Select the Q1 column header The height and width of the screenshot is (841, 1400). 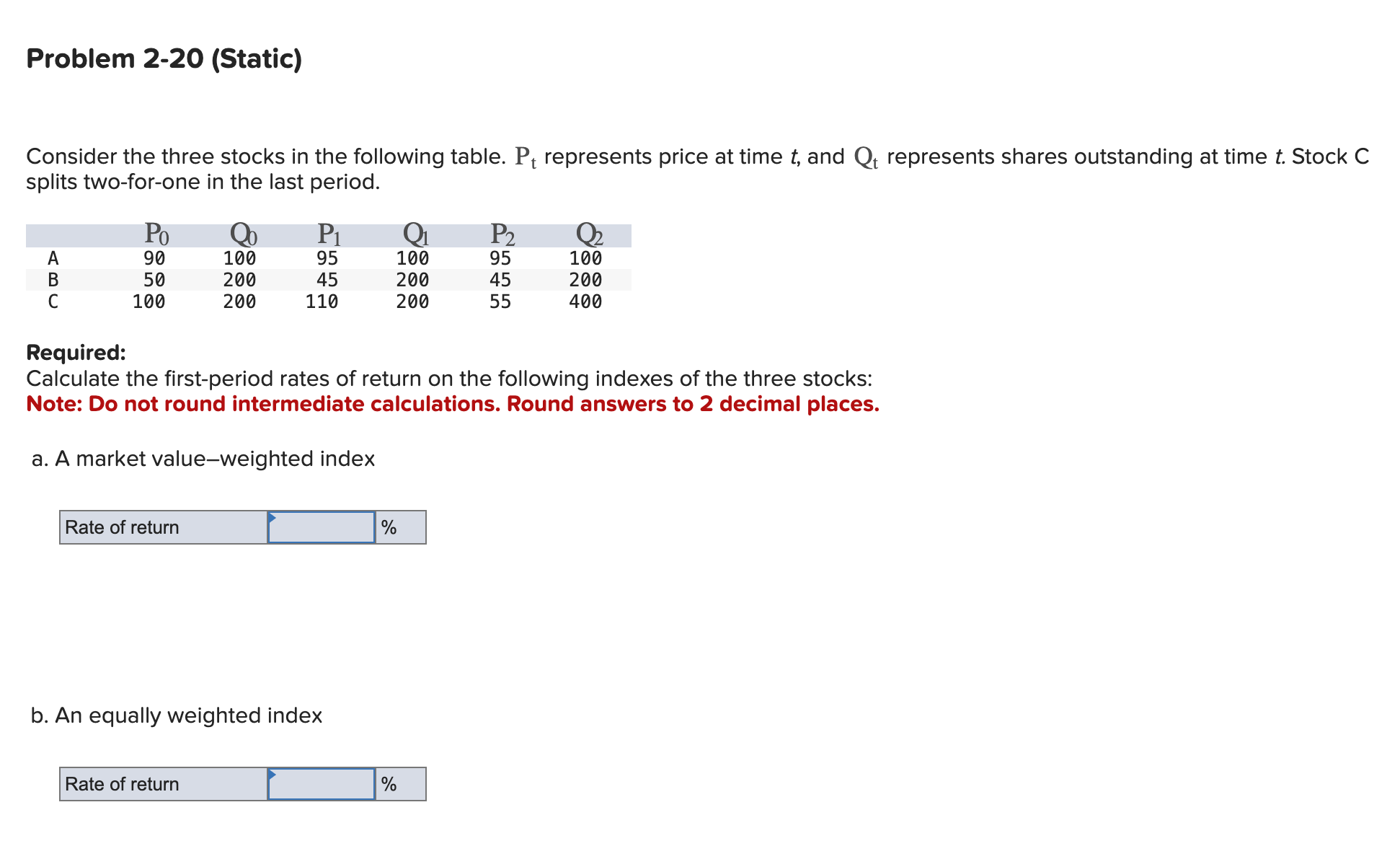416,234
